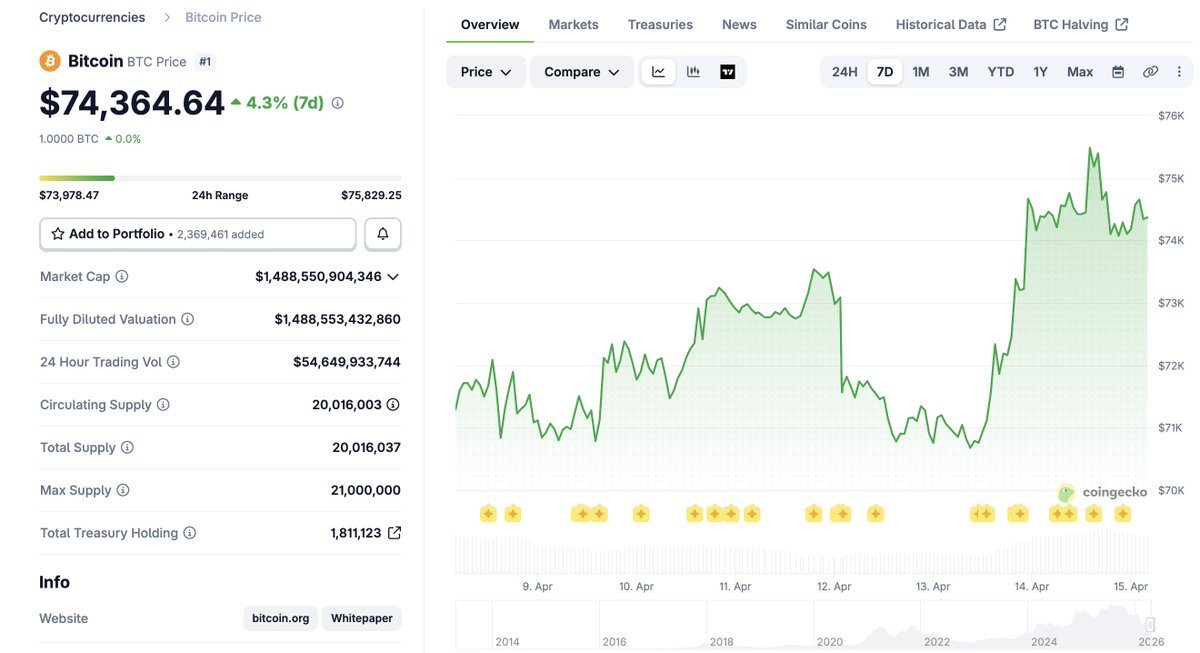Screen dimensions: 1200x653
Task: Switch to candlestick chart view
Action: [693, 72]
